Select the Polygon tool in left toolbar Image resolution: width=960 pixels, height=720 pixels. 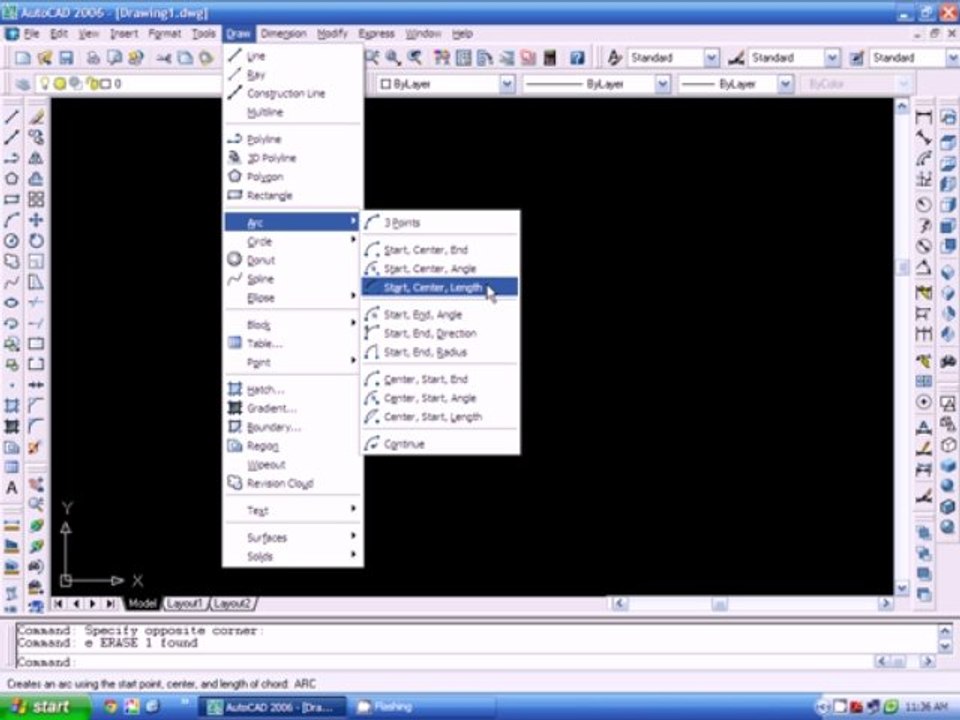[11, 179]
